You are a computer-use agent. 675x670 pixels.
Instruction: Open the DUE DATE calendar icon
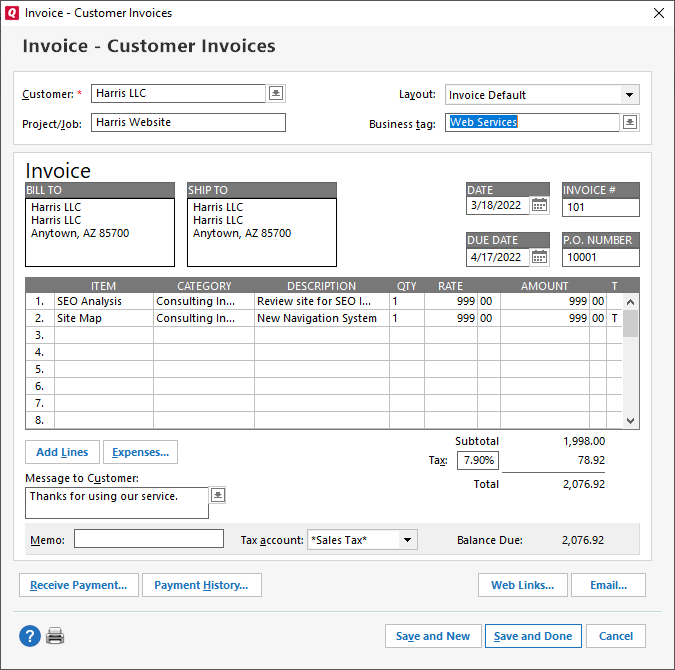click(539, 257)
